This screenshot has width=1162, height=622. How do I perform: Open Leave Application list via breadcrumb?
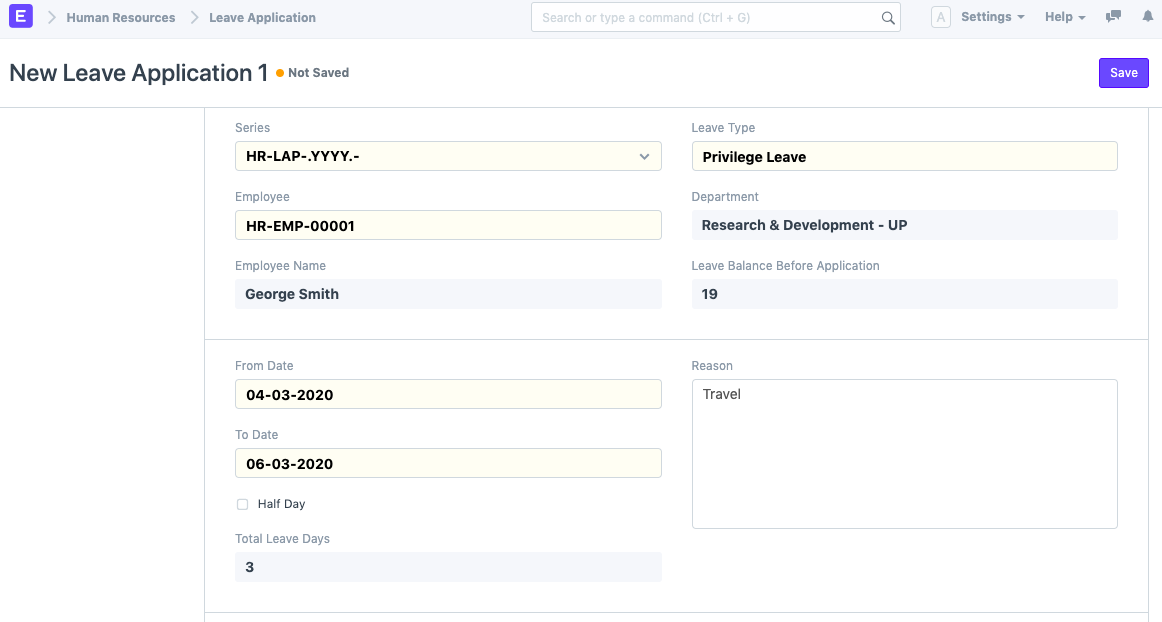tap(261, 17)
